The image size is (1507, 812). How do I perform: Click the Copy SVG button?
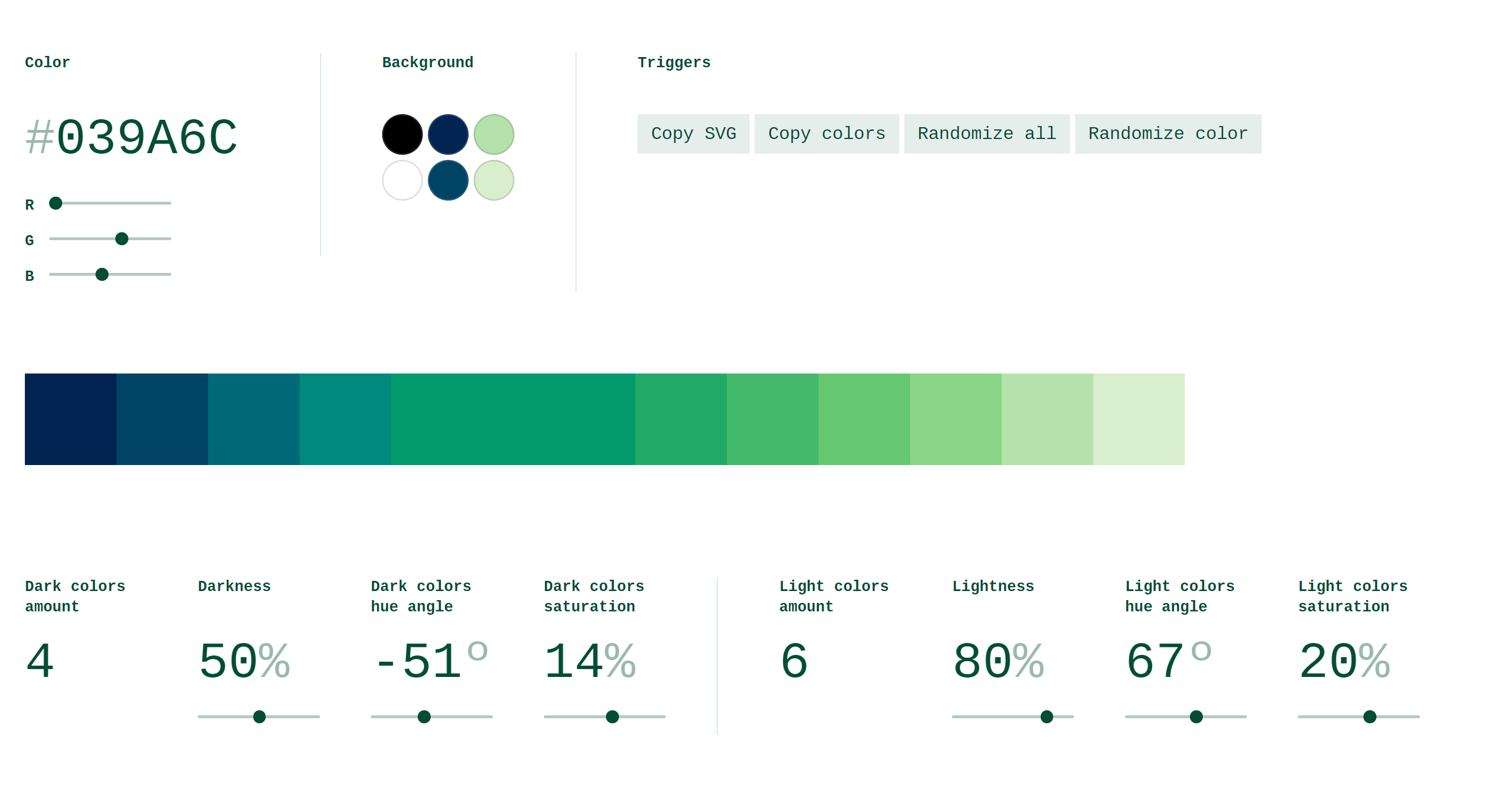693,134
